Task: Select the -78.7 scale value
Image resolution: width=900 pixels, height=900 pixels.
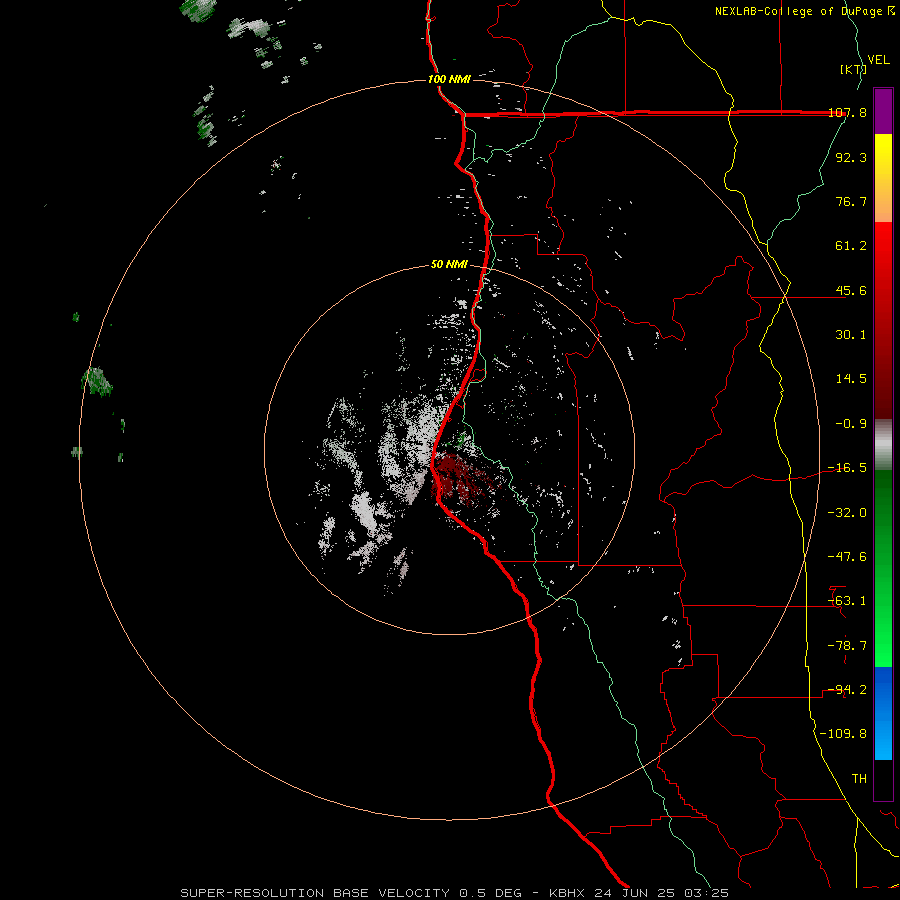Action: click(847, 646)
